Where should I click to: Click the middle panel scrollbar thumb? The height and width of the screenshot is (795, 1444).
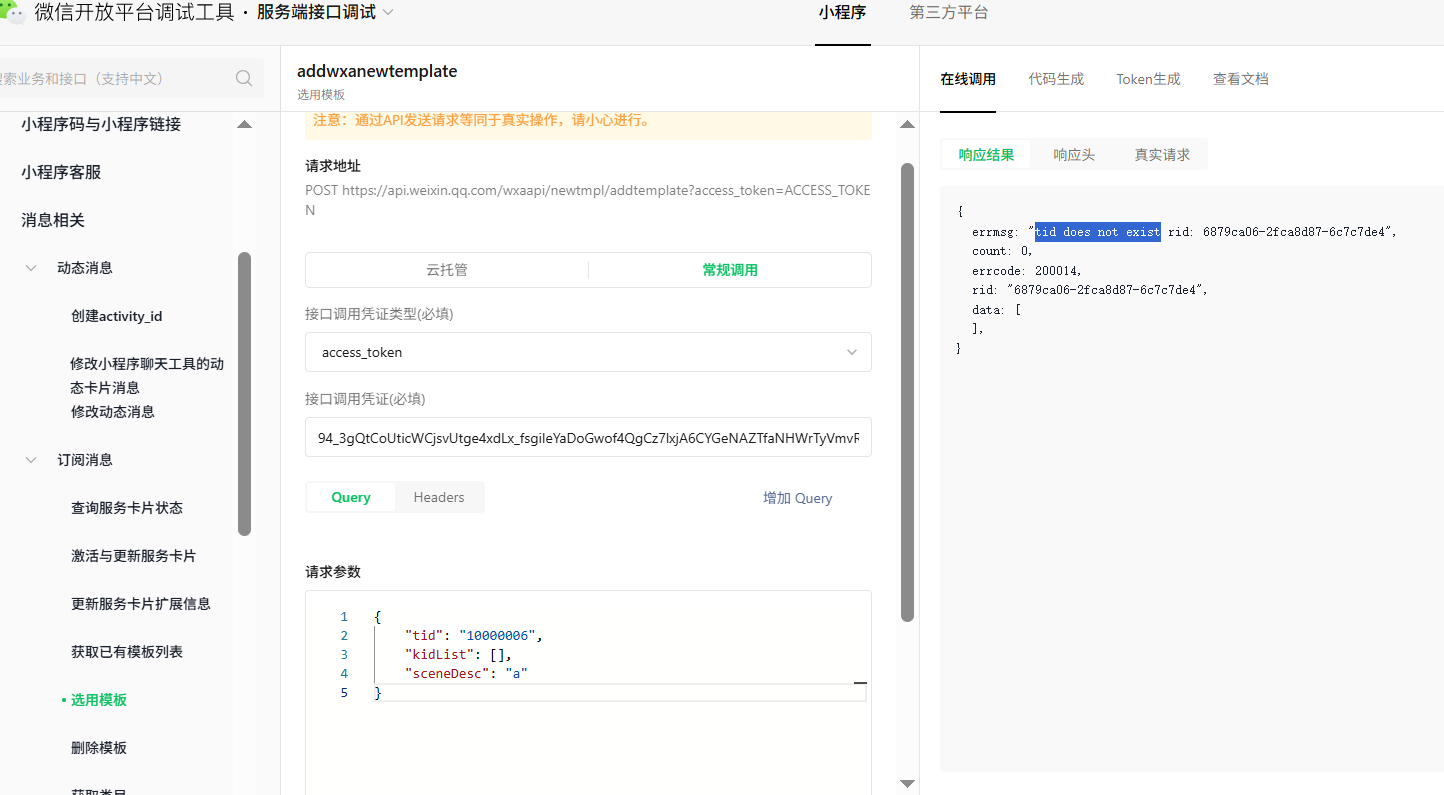click(907, 392)
